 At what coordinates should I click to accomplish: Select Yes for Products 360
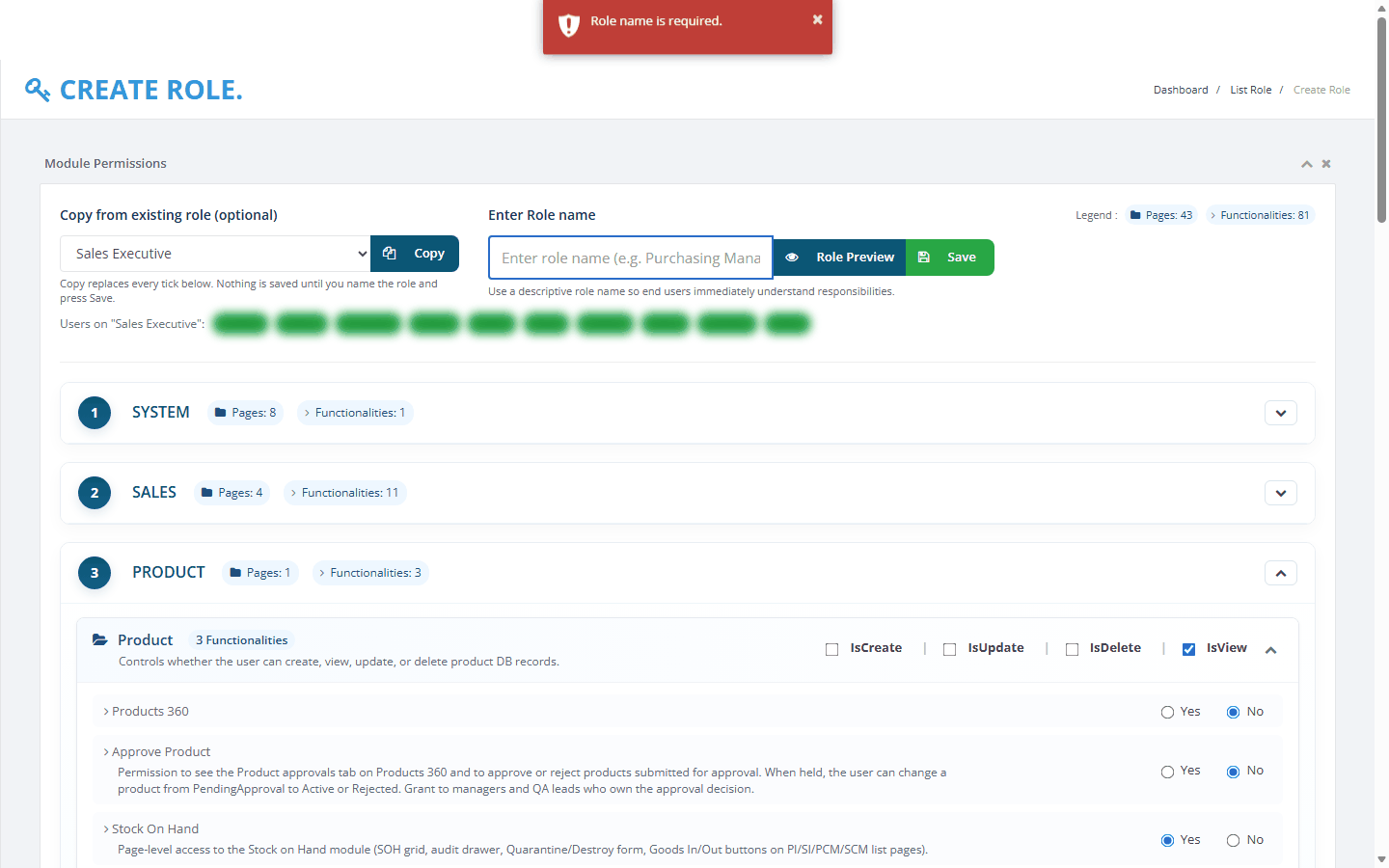(1167, 712)
